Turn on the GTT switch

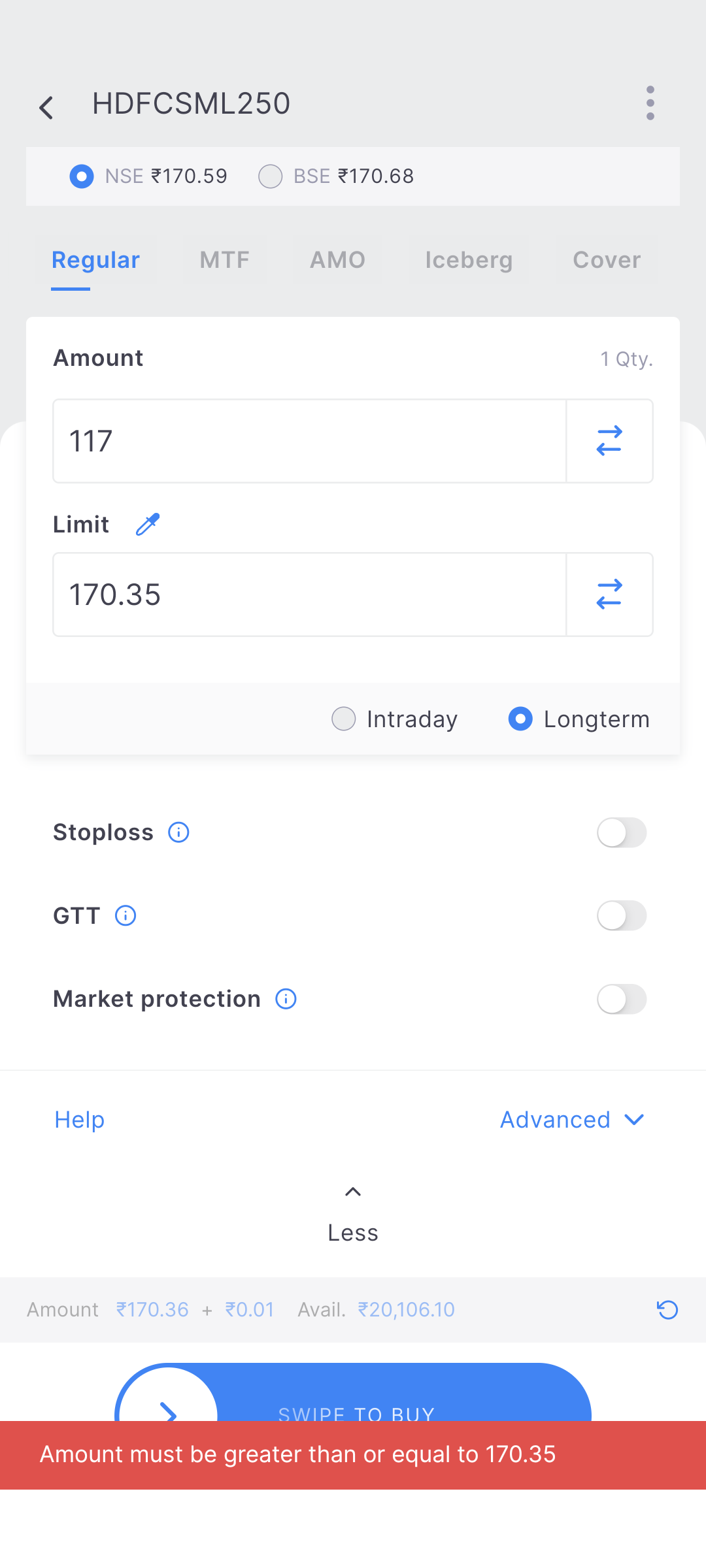coord(622,916)
